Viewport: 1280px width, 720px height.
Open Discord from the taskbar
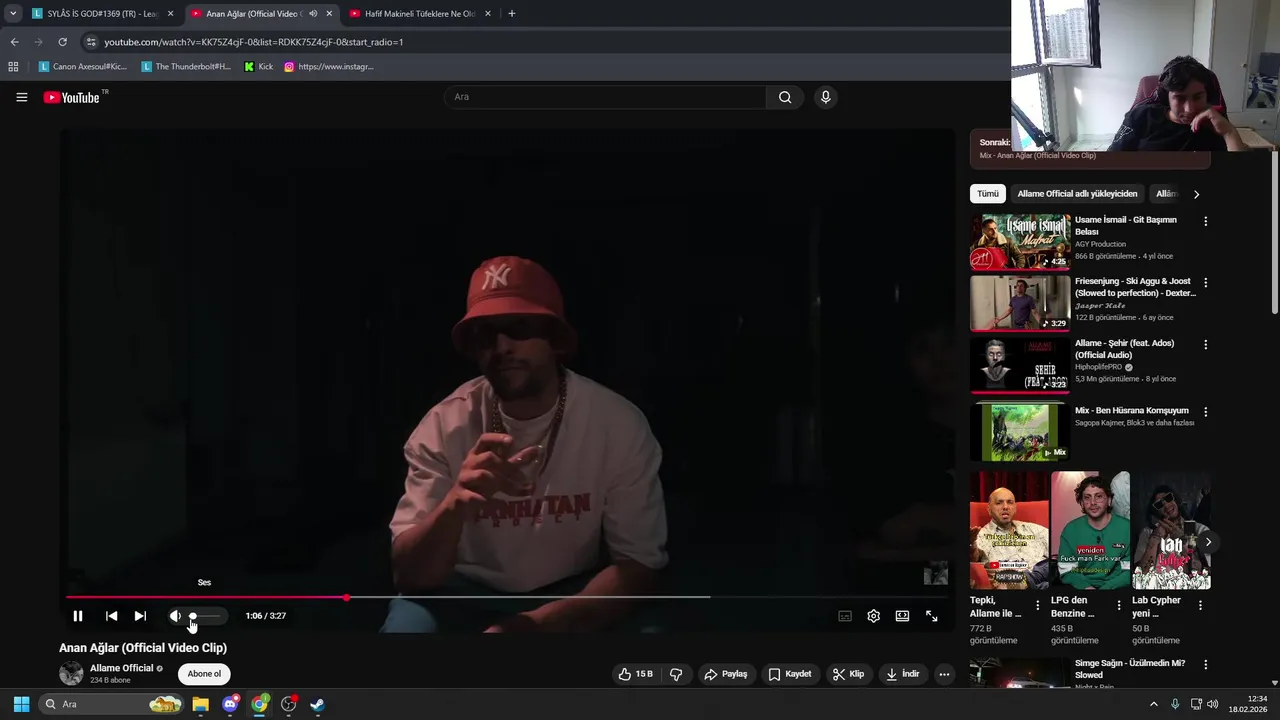point(230,704)
